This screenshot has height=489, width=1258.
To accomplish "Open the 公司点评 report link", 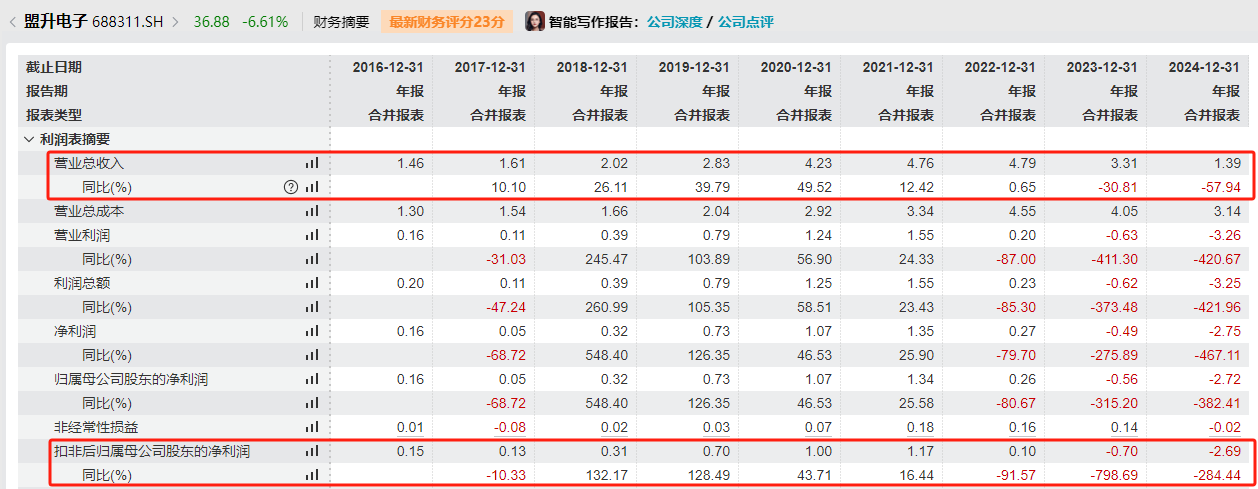I will pyautogui.click(x=745, y=21).
